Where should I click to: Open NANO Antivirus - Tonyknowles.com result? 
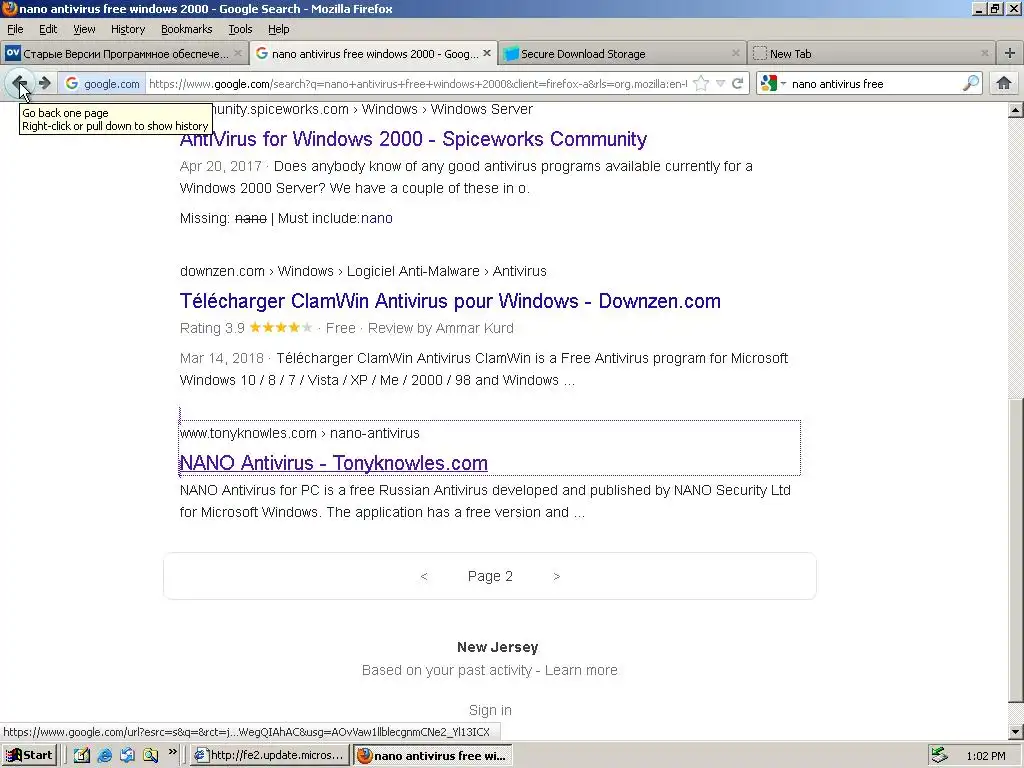(x=333, y=463)
